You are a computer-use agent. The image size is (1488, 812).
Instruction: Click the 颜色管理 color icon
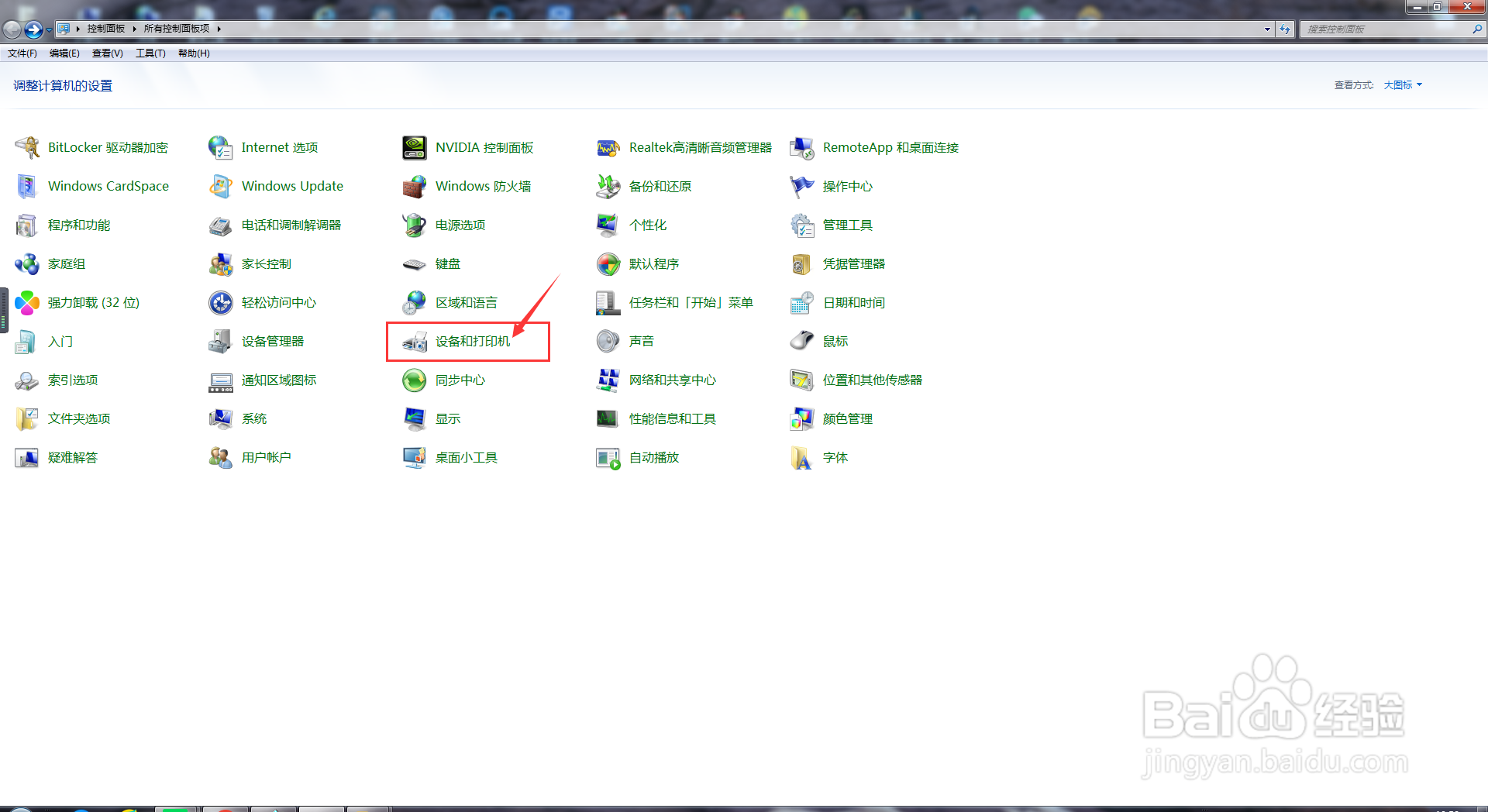802,418
